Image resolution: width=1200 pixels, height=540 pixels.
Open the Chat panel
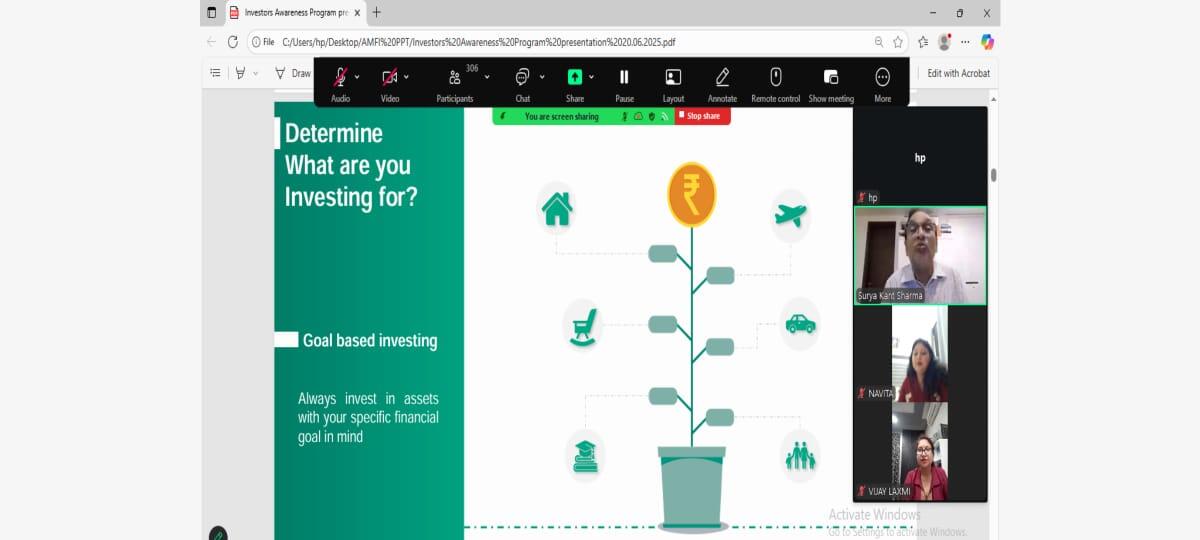522,78
